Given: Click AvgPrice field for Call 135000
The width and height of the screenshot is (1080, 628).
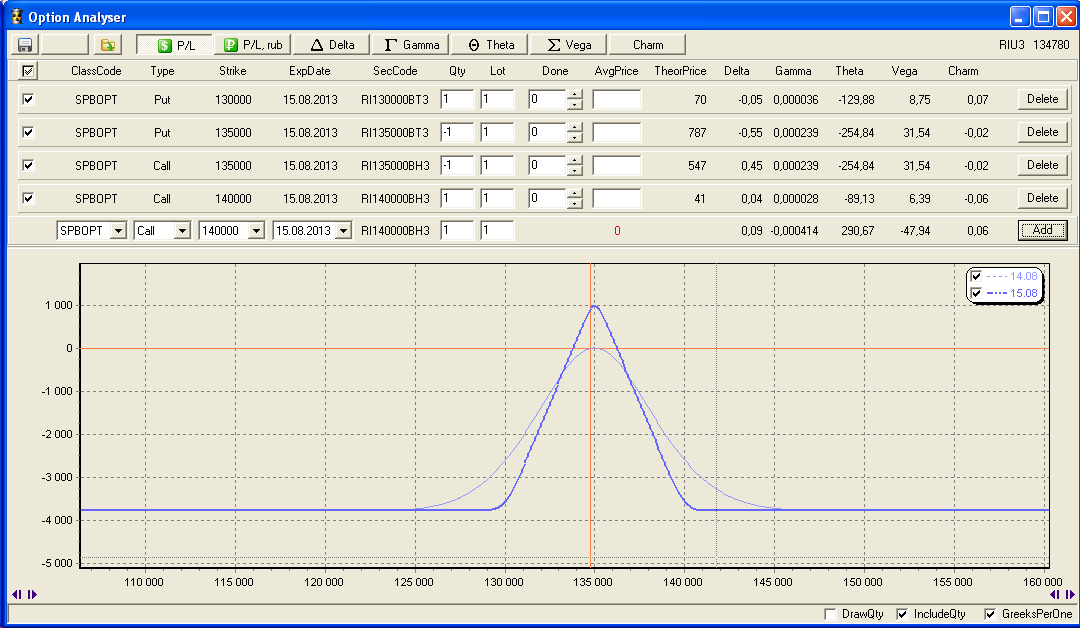Looking at the screenshot, I should pos(616,165).
